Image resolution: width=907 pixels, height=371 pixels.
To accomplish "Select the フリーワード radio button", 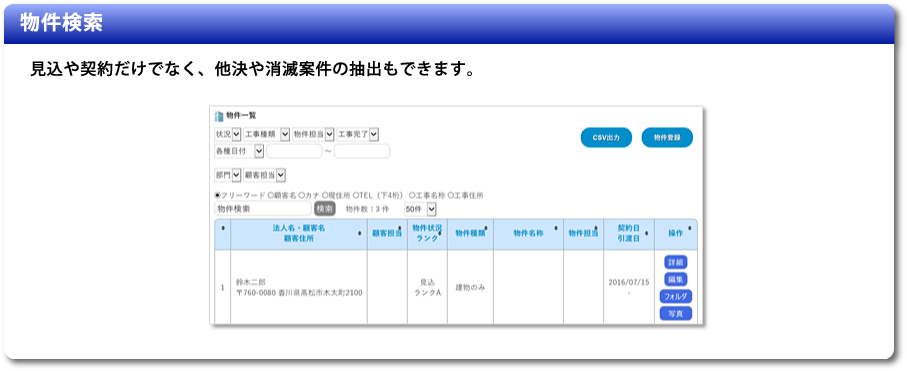I will (217, 196).
